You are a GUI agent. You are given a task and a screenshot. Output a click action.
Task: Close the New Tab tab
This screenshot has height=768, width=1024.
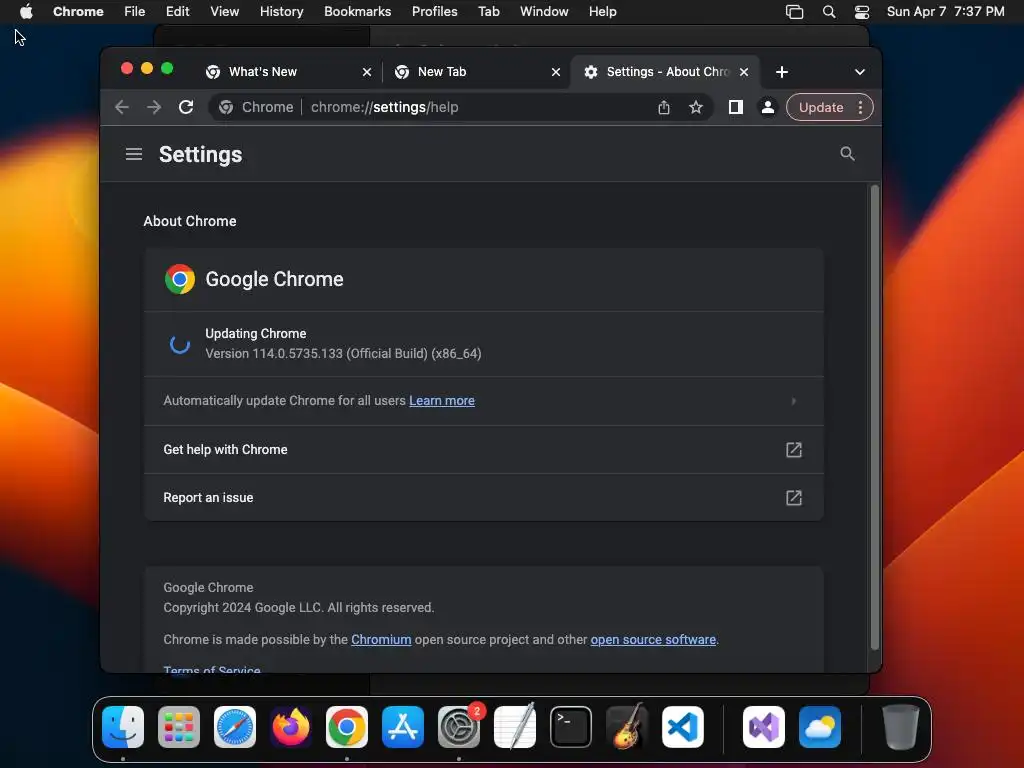point(556,72)
